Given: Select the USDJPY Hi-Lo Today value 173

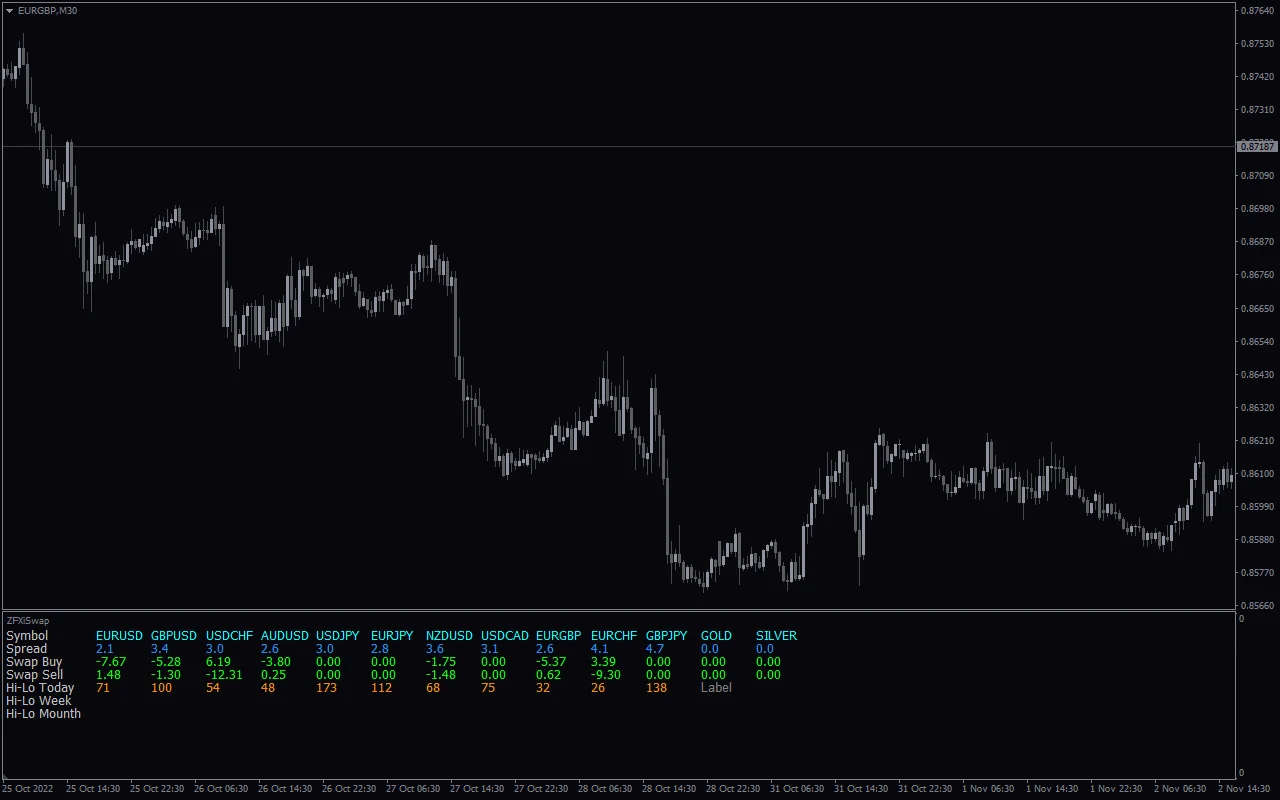Looking at the screenshot, I should pyautogui.click(x=326, y=688).
